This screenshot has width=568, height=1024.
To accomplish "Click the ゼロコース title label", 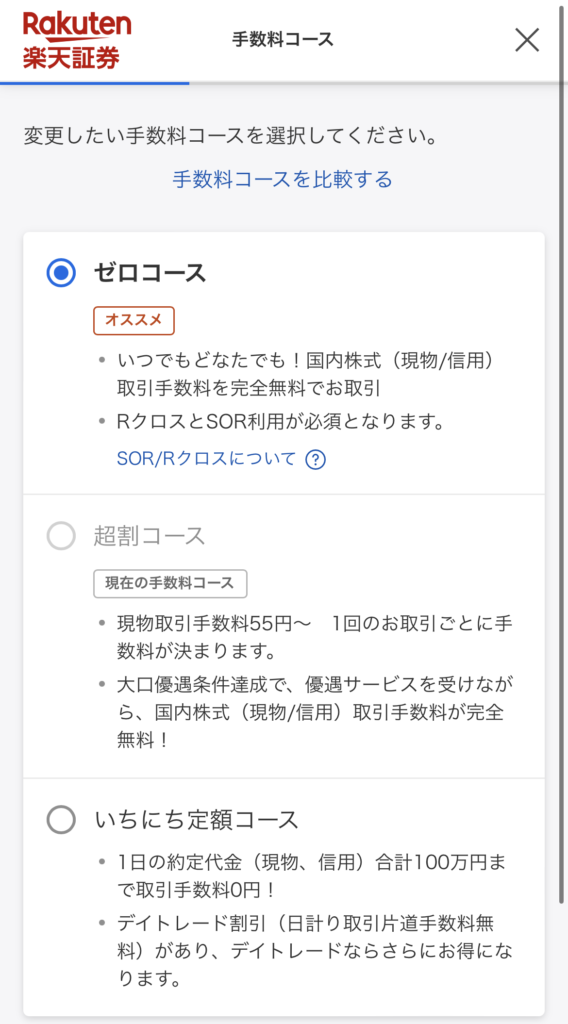I will point(150,273).
